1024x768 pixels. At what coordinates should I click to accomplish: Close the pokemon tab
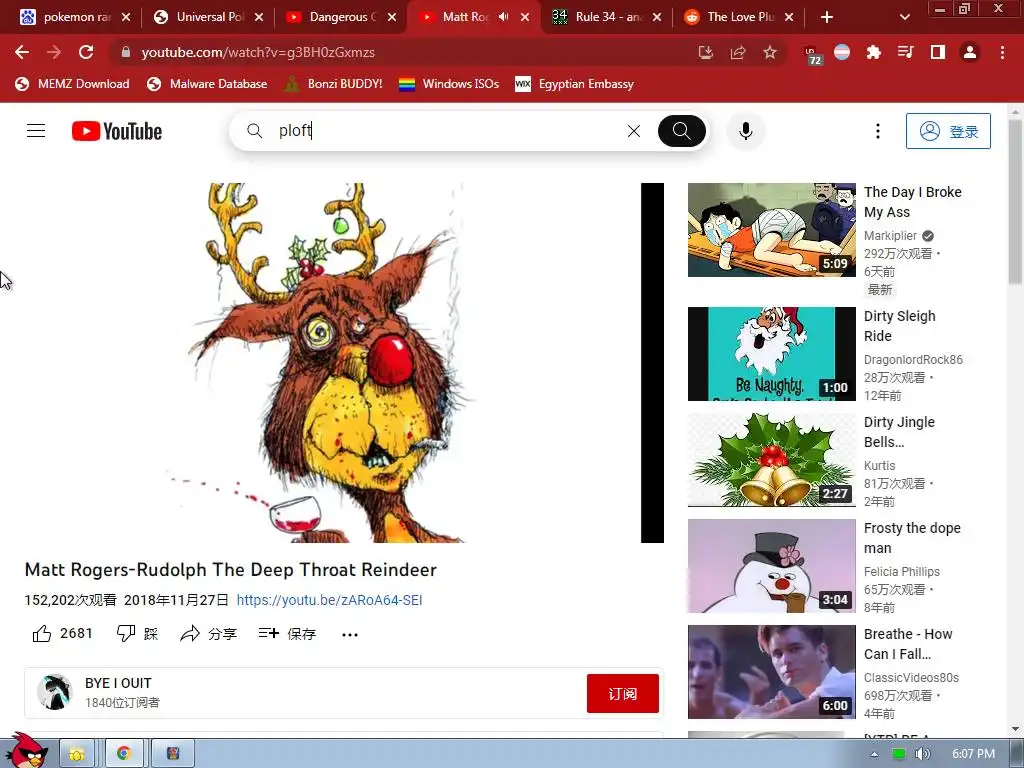click(126, 17)
